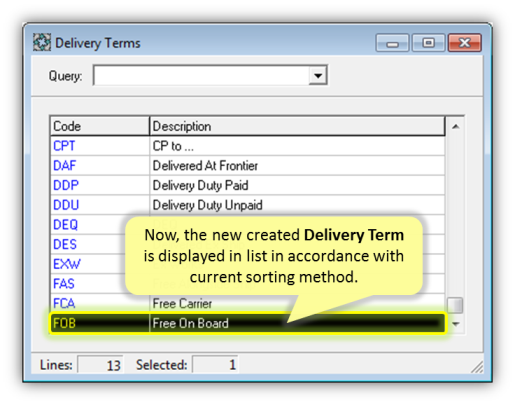Screen dimensions: 515x405
Task: Sort list by Code column header
Action: pyautogui.click(x=99, y=126)
